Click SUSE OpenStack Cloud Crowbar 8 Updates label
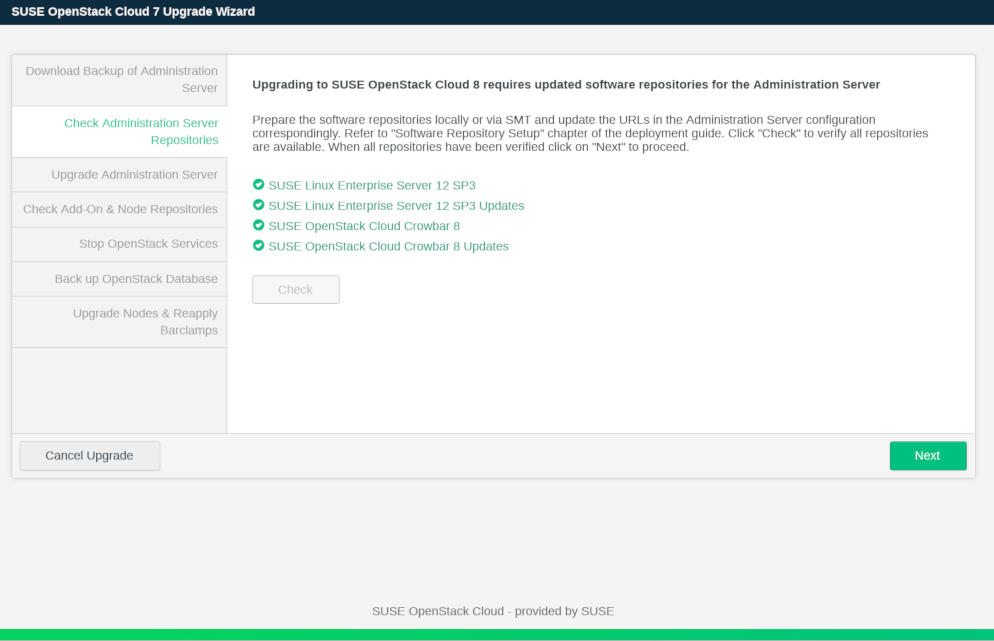Viewport: 994px width, 641px height. coord(388,246)
